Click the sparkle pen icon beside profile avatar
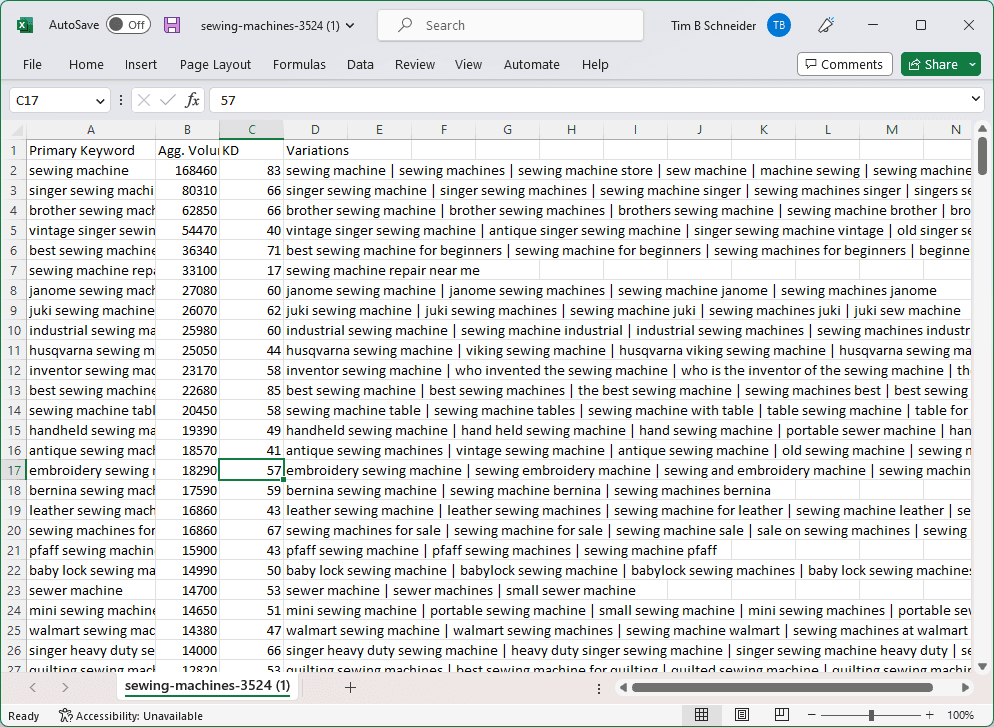The image size is (994, 727). [826, 24]
